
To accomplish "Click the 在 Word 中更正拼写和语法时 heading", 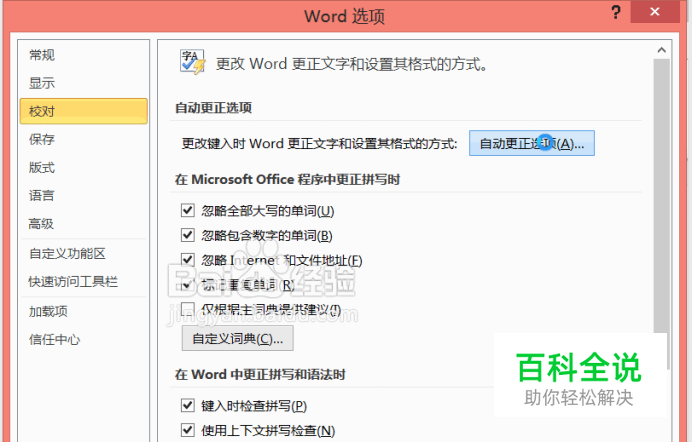I will tap(260, 375).
